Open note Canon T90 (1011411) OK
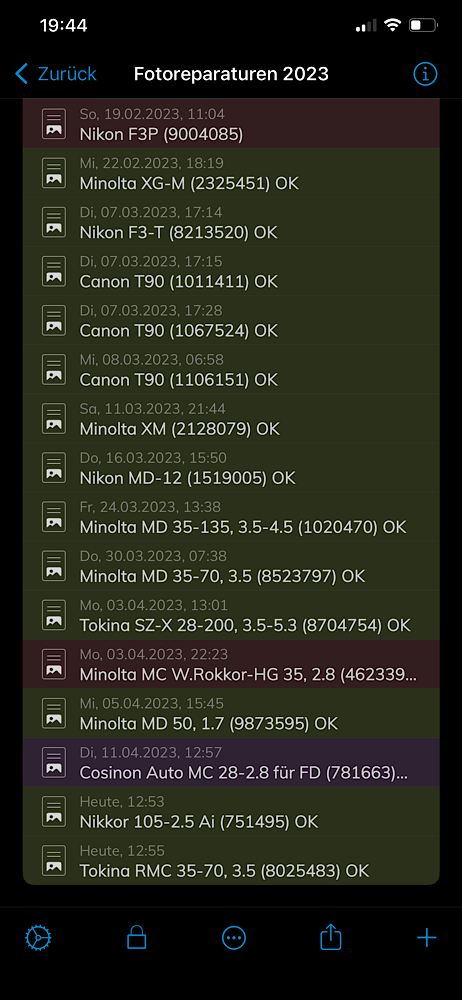Screen dimensions: 462x1000 pyautogui.click(x=231, y=271)
